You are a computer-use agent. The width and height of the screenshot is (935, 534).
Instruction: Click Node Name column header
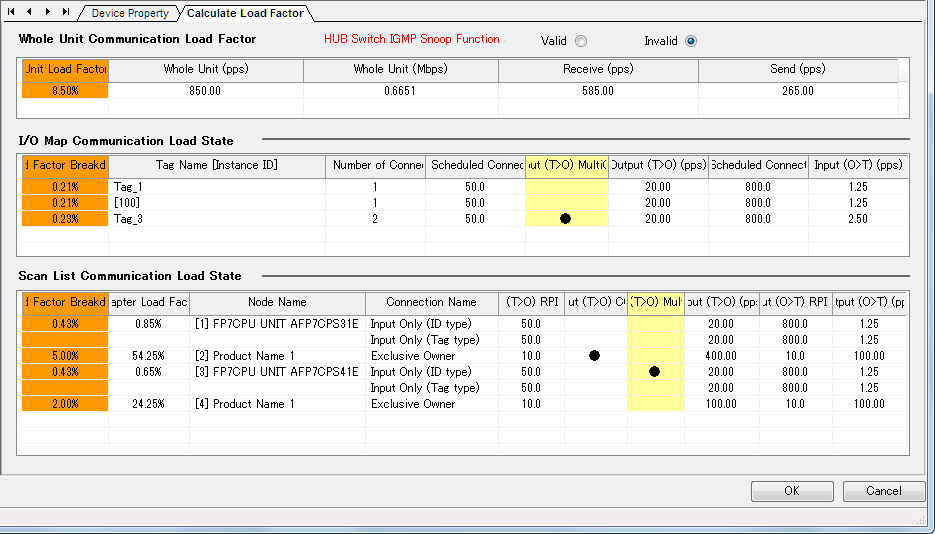click(277, 302)
